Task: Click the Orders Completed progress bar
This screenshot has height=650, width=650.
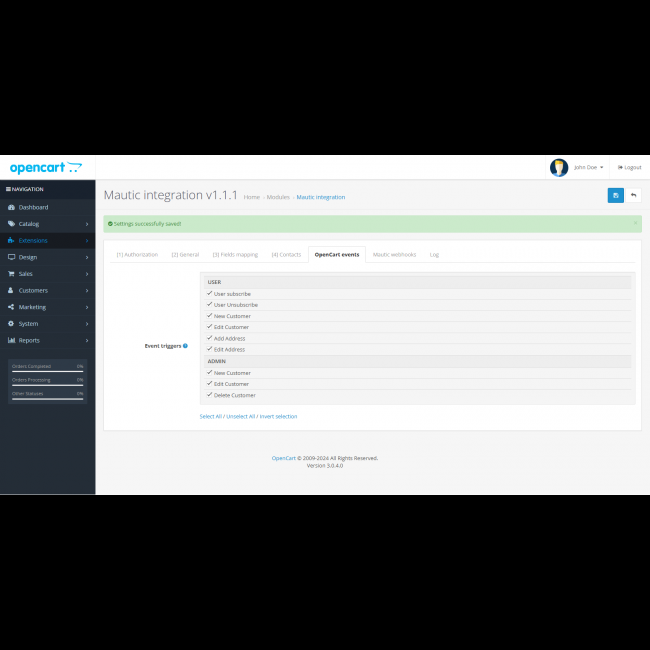Action: (47, 369)
